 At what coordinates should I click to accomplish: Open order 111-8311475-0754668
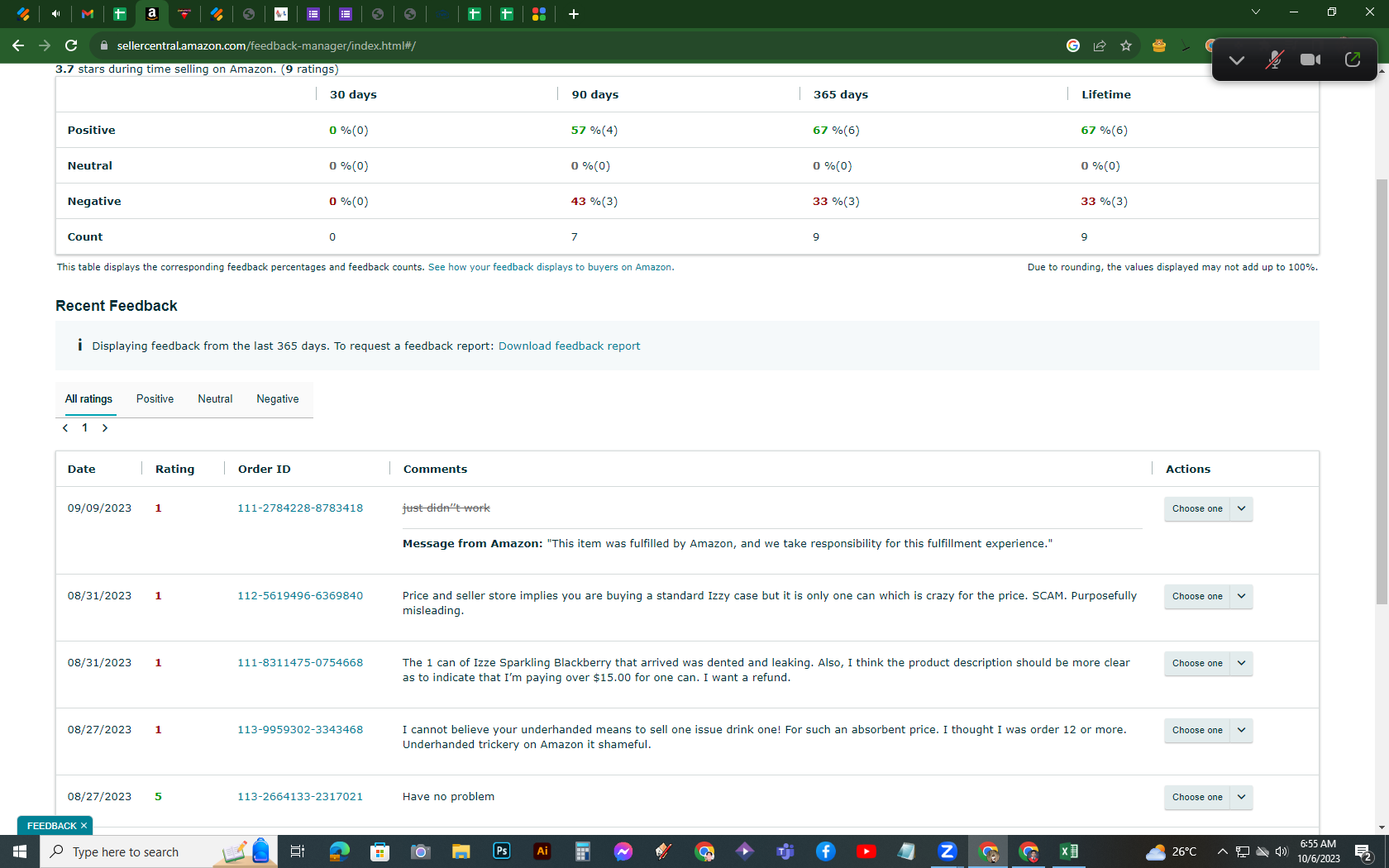point(300,662)
